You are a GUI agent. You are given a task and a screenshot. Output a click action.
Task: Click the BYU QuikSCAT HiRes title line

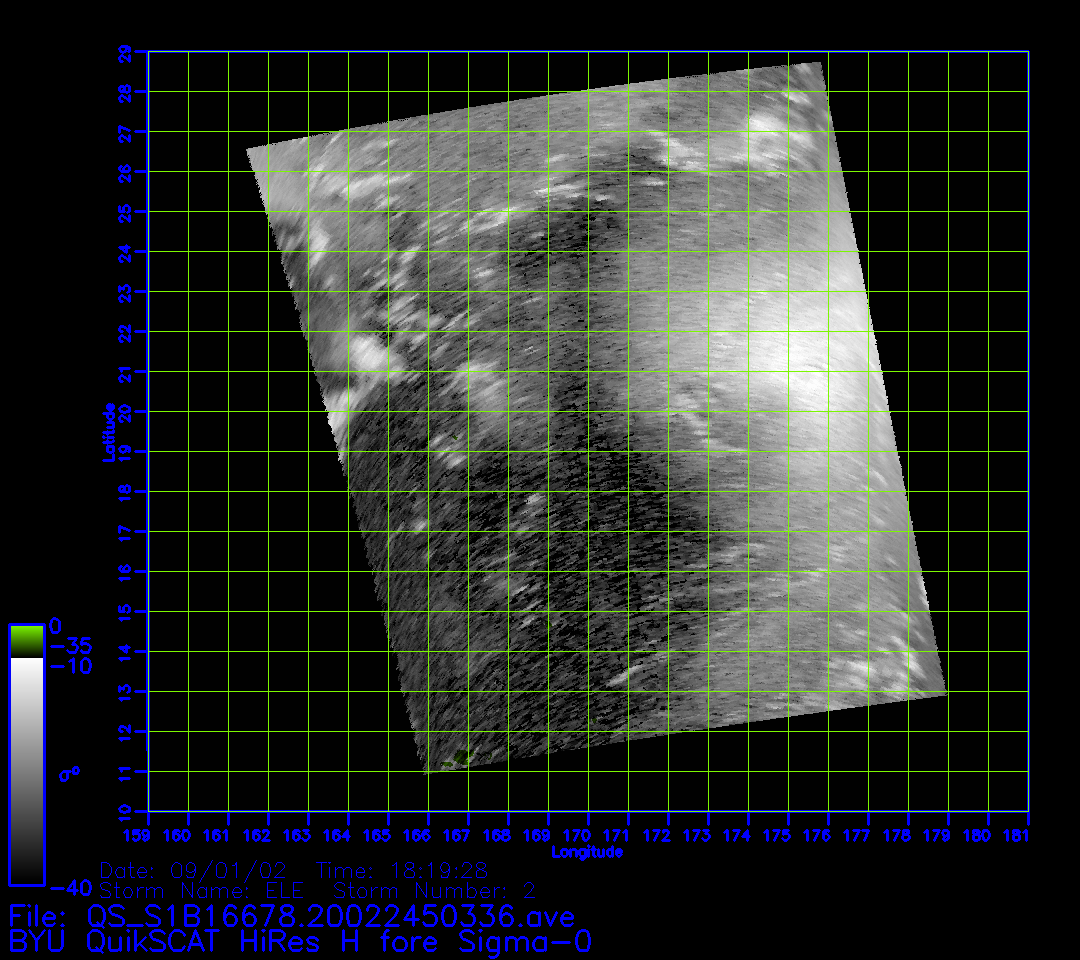coord(300,942)
